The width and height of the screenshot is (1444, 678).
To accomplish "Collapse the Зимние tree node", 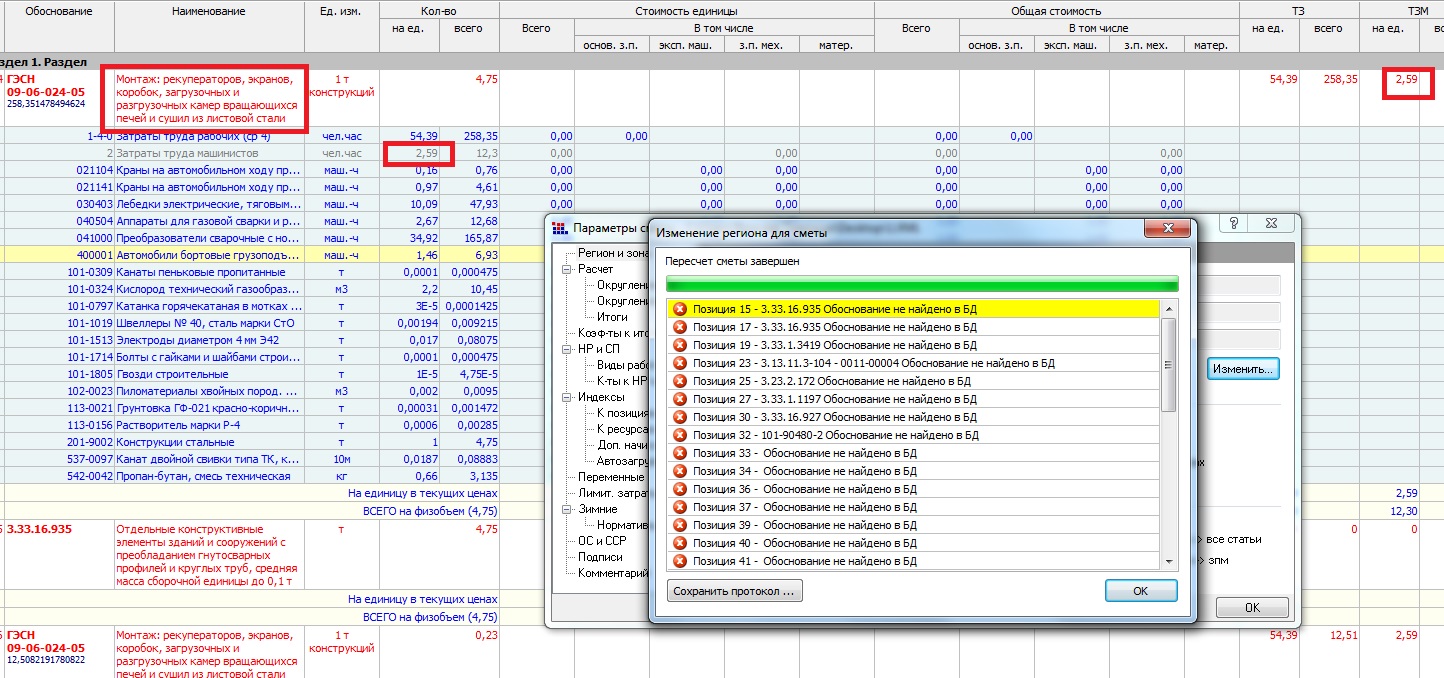I will tap(568, 509).
